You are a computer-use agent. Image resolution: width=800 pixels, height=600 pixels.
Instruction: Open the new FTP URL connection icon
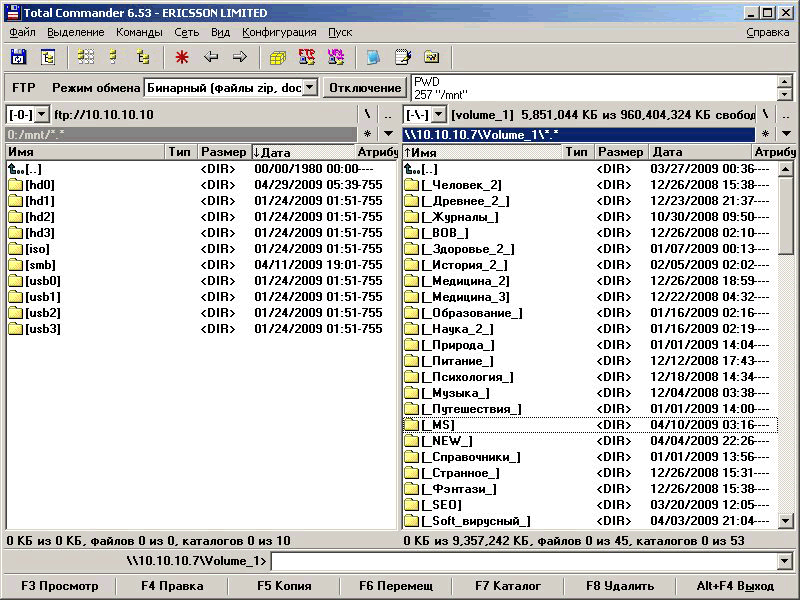point(336,57)
